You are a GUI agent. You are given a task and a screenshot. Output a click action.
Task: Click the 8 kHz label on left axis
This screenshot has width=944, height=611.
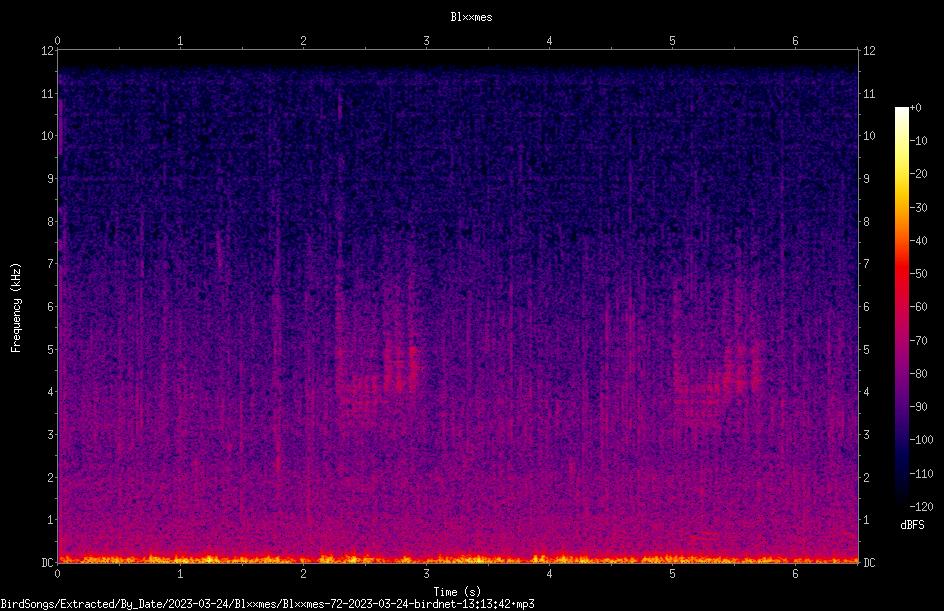pyautogui.click(x=51, y=221)
